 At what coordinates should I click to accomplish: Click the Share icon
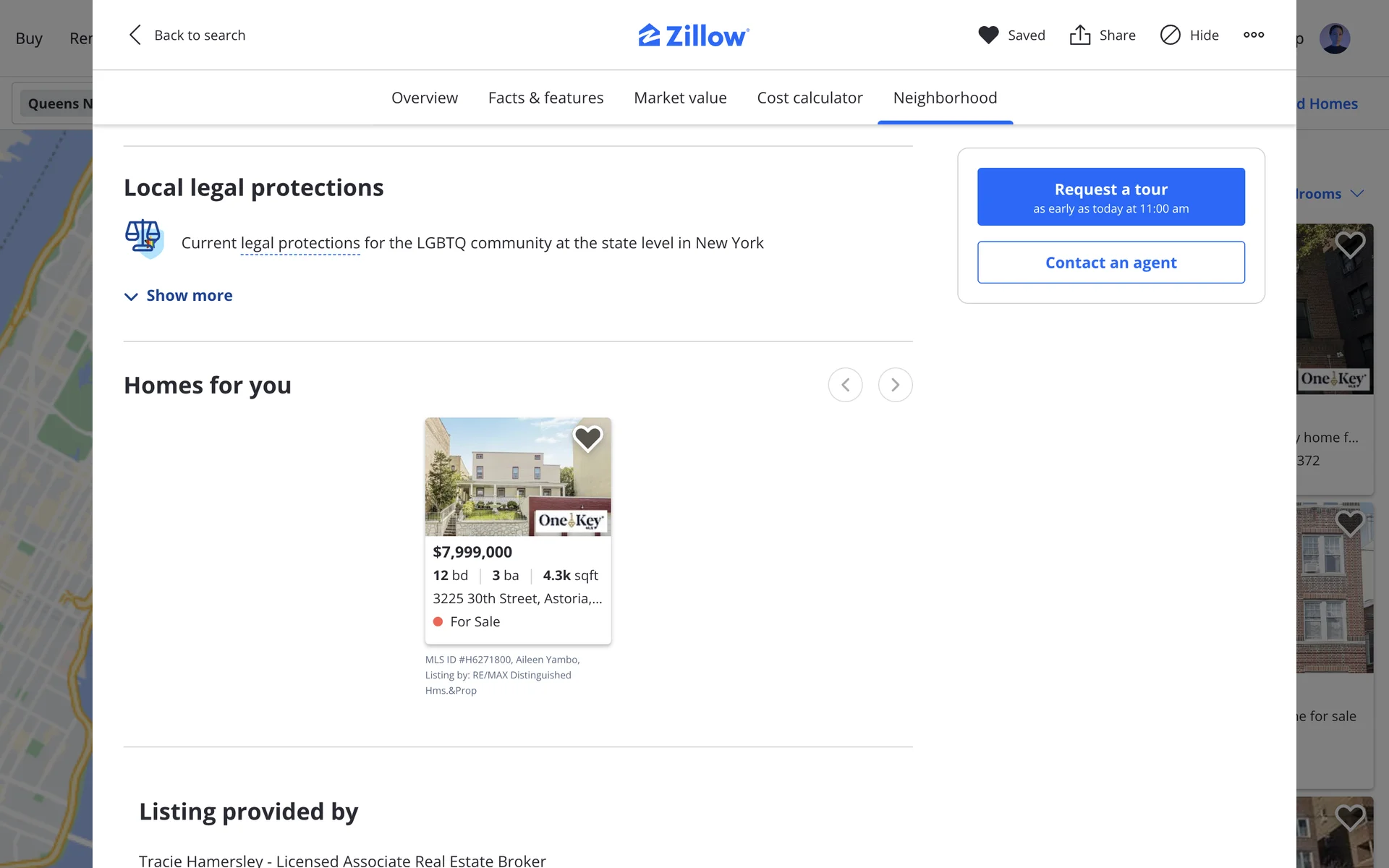1080,35
